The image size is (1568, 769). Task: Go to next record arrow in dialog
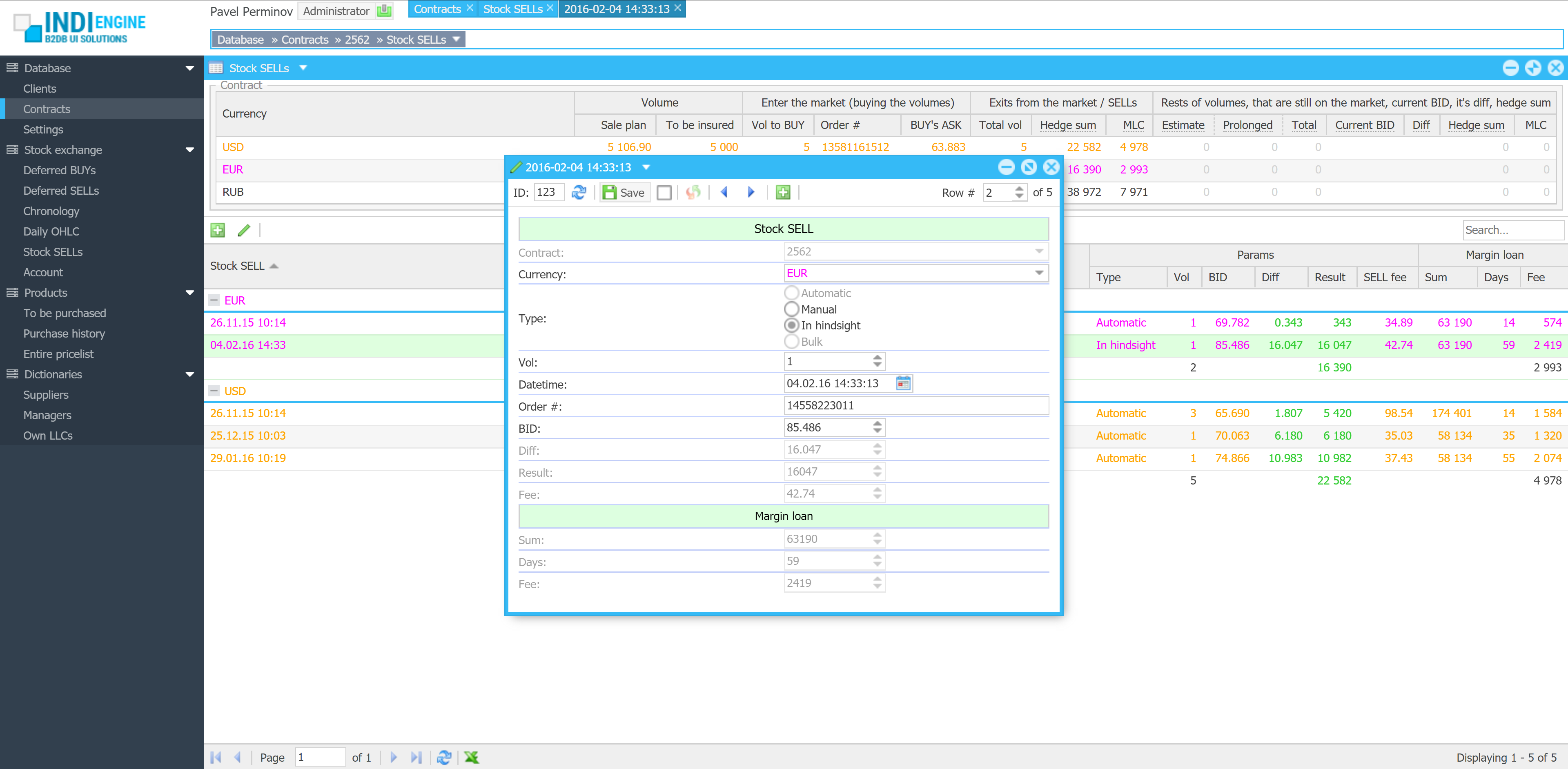pyautogui.click(x=751, y=192)
